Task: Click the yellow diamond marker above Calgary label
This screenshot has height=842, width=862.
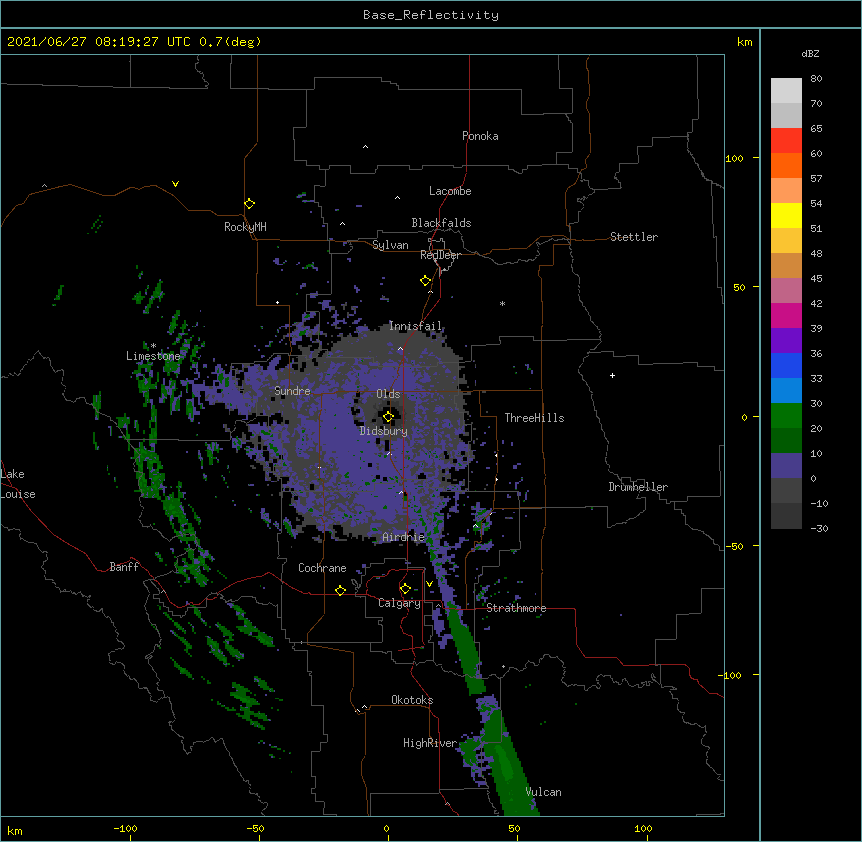Action: 405,589
